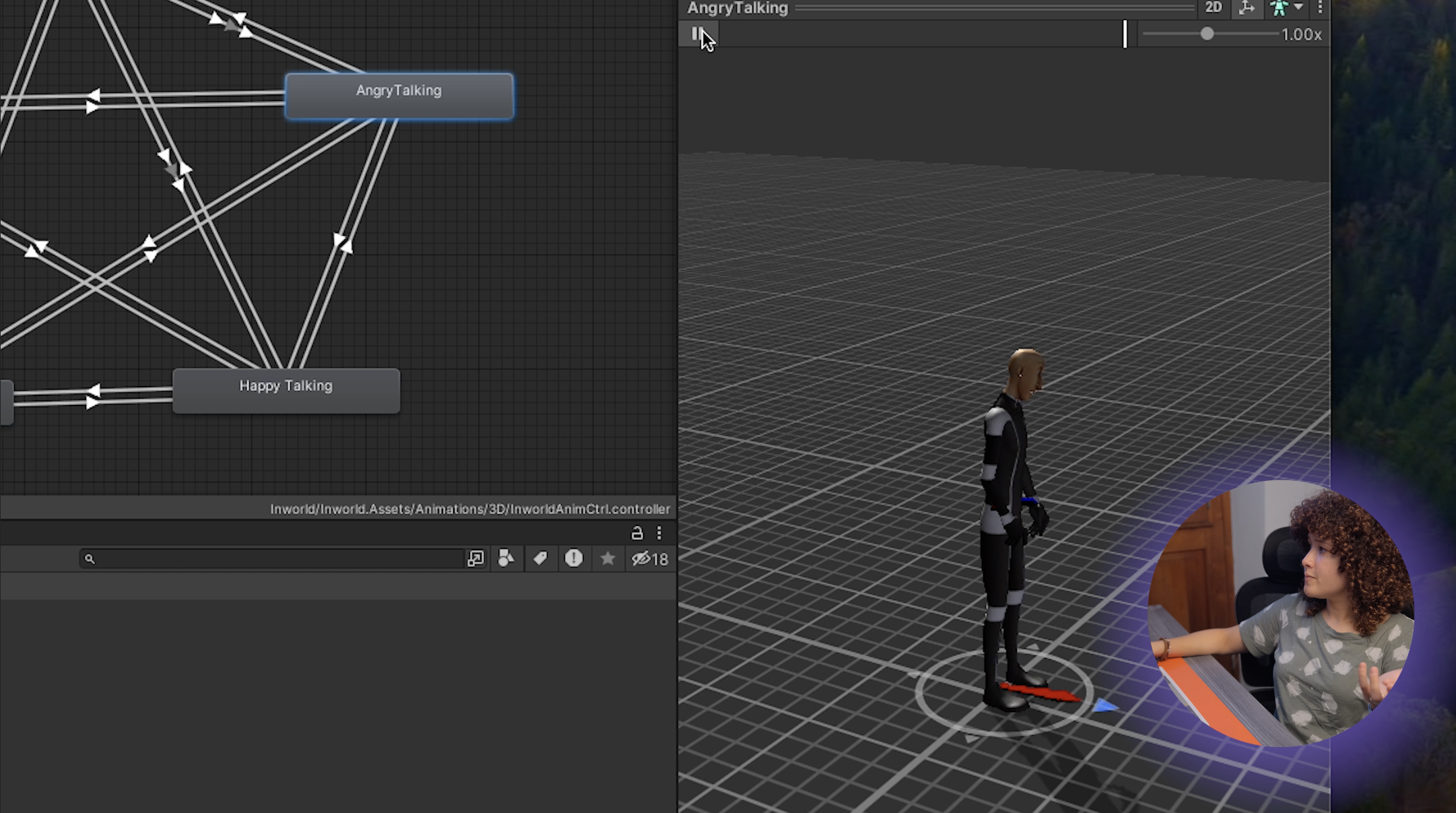The width and height of the screenshot is (1456, 813).
Task: Click inside the search input field
Action: point(269,558)
